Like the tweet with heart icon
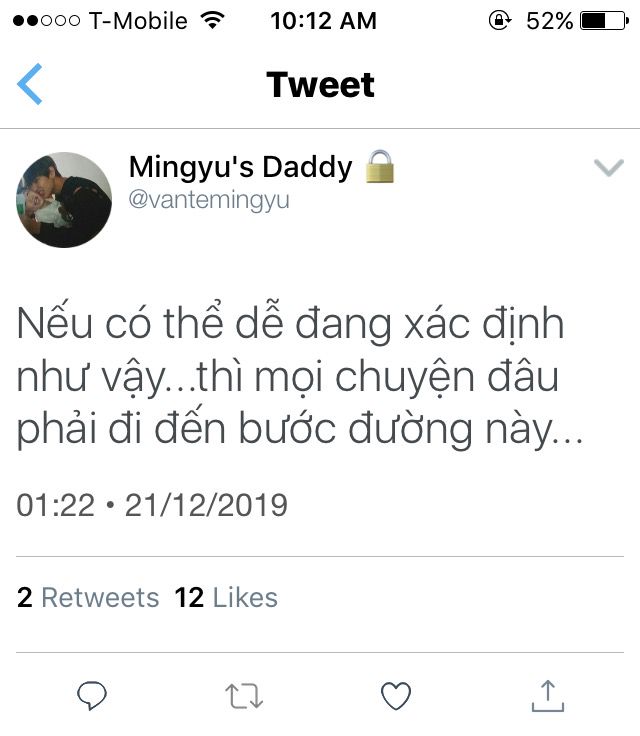This screenshot has height=736, width=640. (x=396, y=696)
